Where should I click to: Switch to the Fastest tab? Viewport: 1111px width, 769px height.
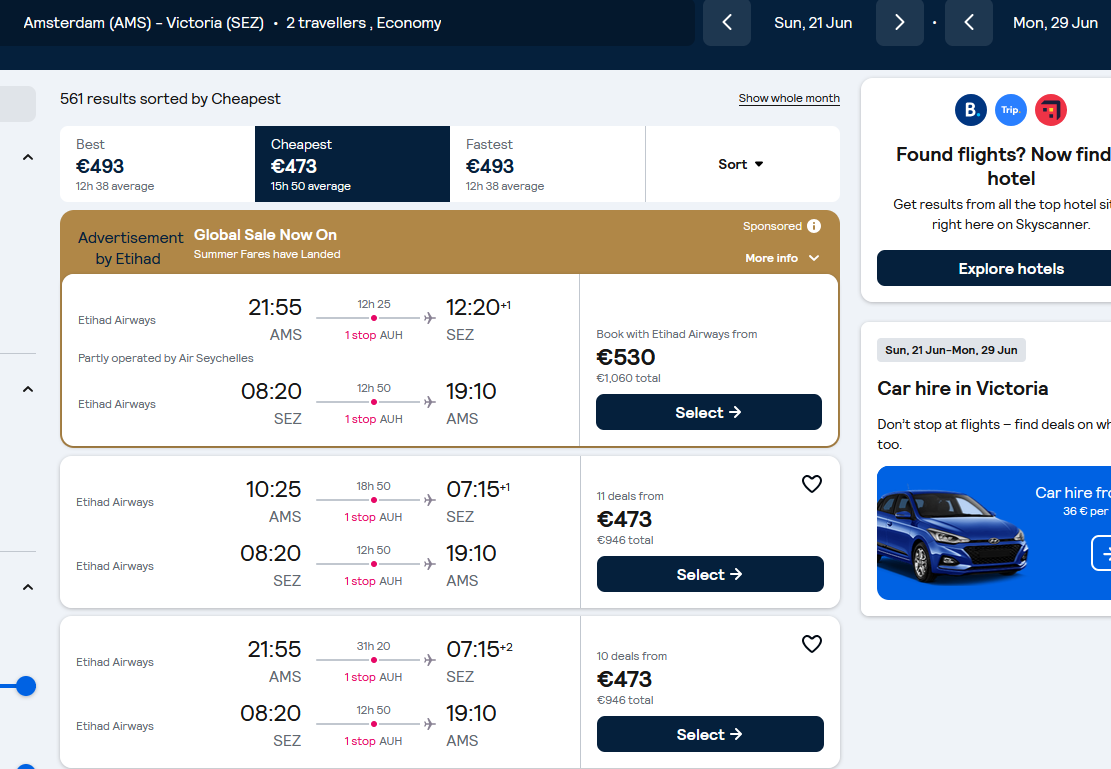coord(547,164)
